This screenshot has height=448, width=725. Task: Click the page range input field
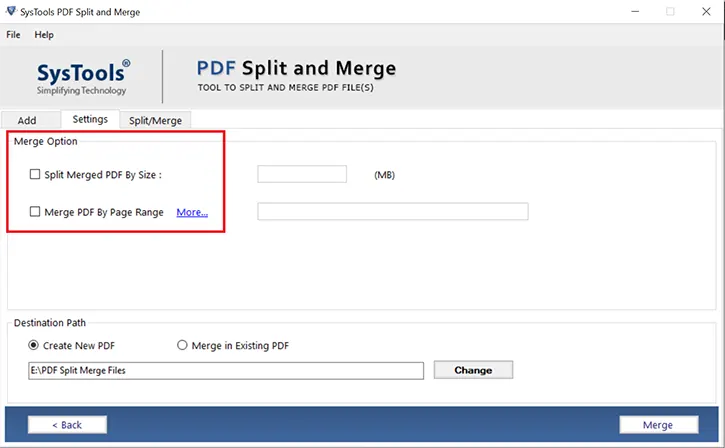(x=393, y=211)
